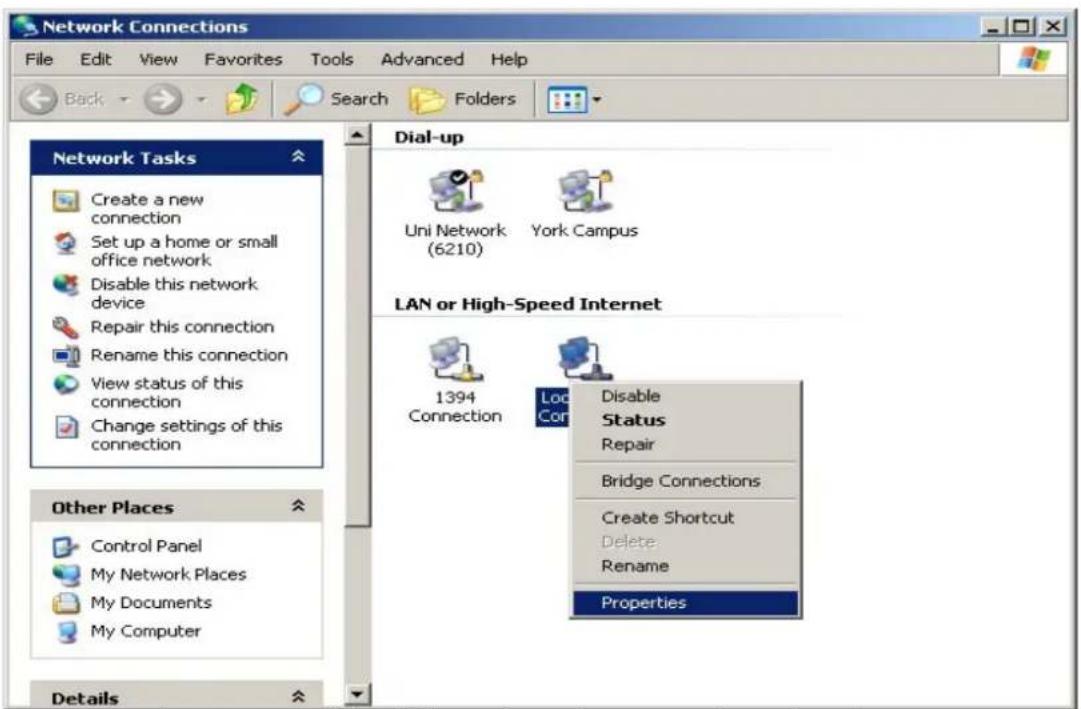
Task: Click the Disable this network device icon
Action: click(66, 285)
